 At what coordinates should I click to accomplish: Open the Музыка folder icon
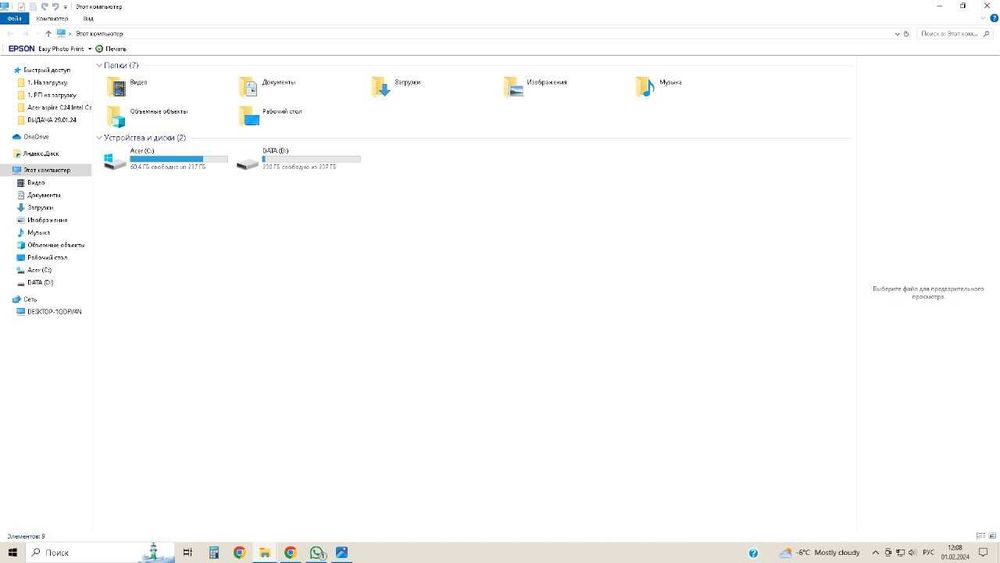(x=645, y=87)
